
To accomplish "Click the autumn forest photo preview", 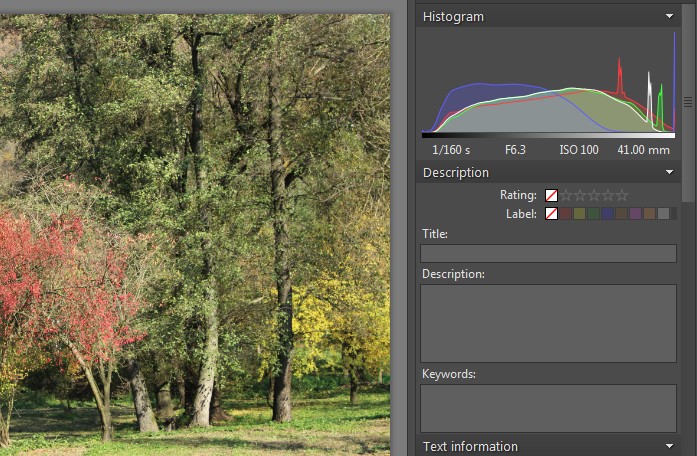I will 195,235.
